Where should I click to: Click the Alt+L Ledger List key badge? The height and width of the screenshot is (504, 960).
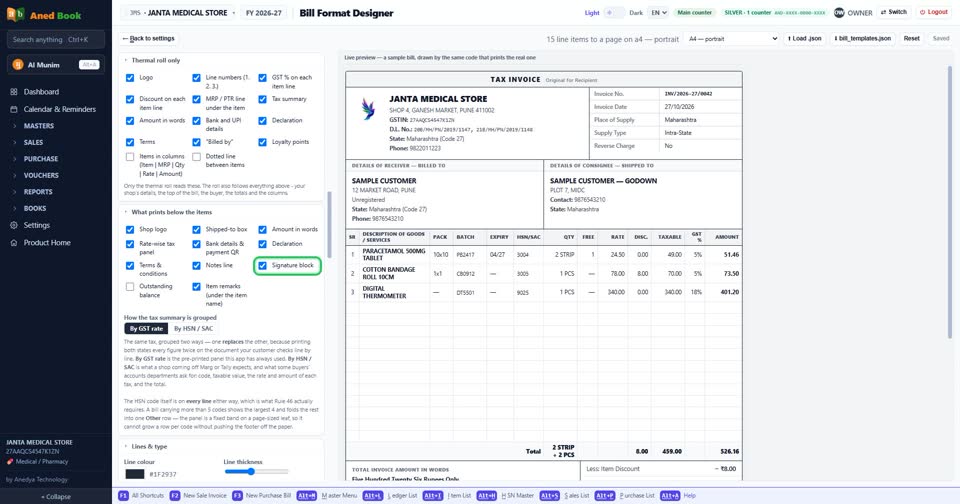372,495
